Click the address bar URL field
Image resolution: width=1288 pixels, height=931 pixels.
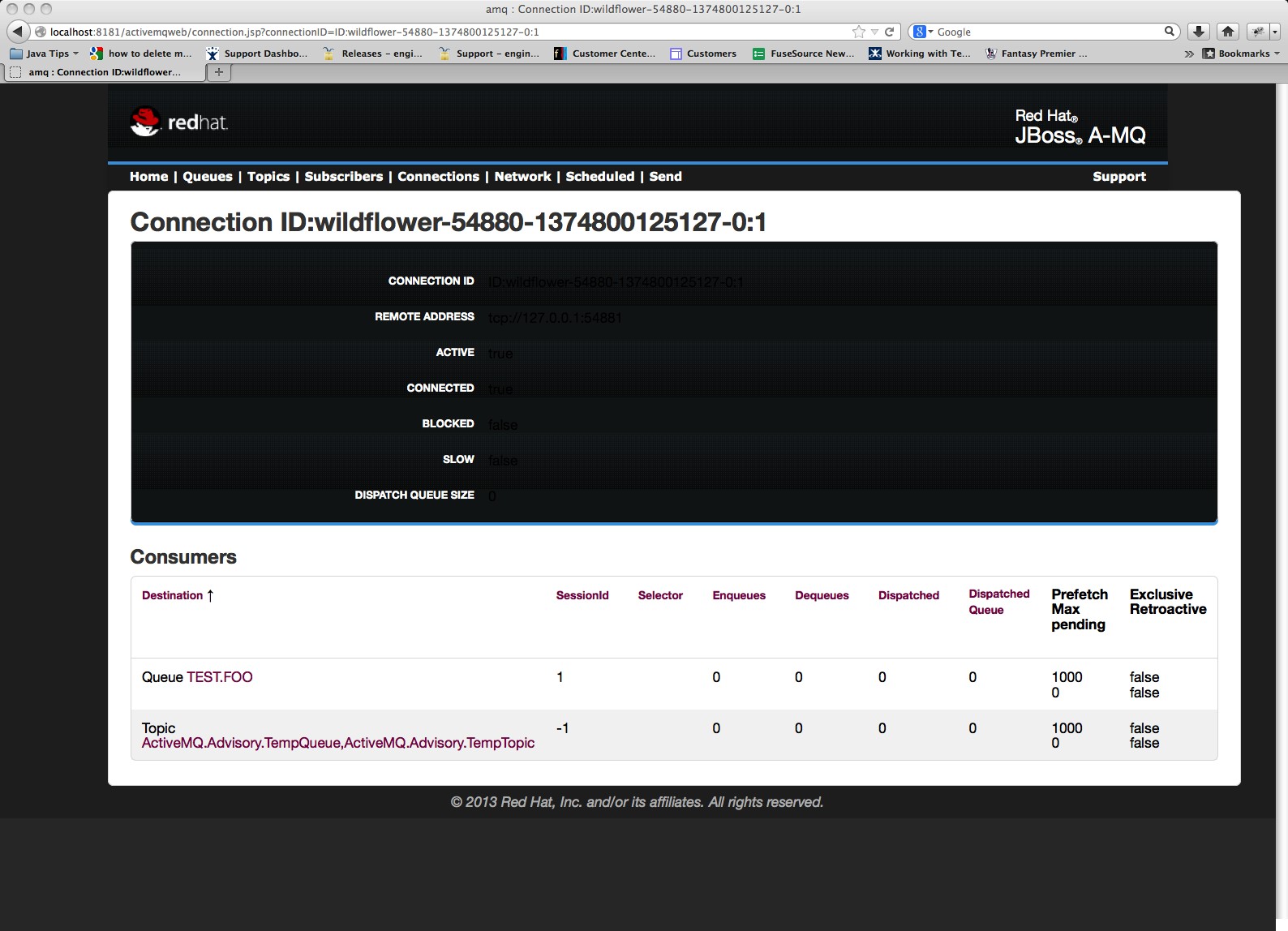point(446,32)
